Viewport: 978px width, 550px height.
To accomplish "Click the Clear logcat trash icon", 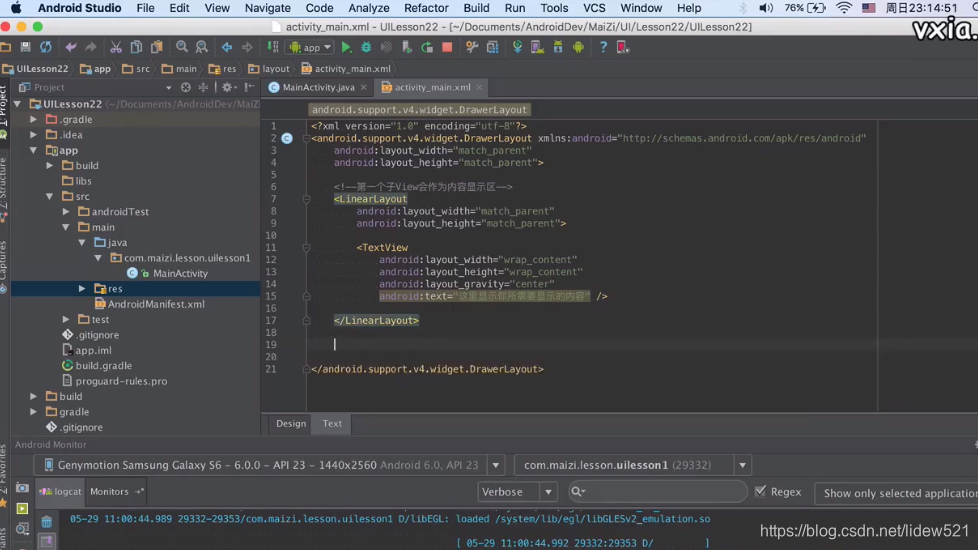I will pyautogui.click(x=47, y=521).
